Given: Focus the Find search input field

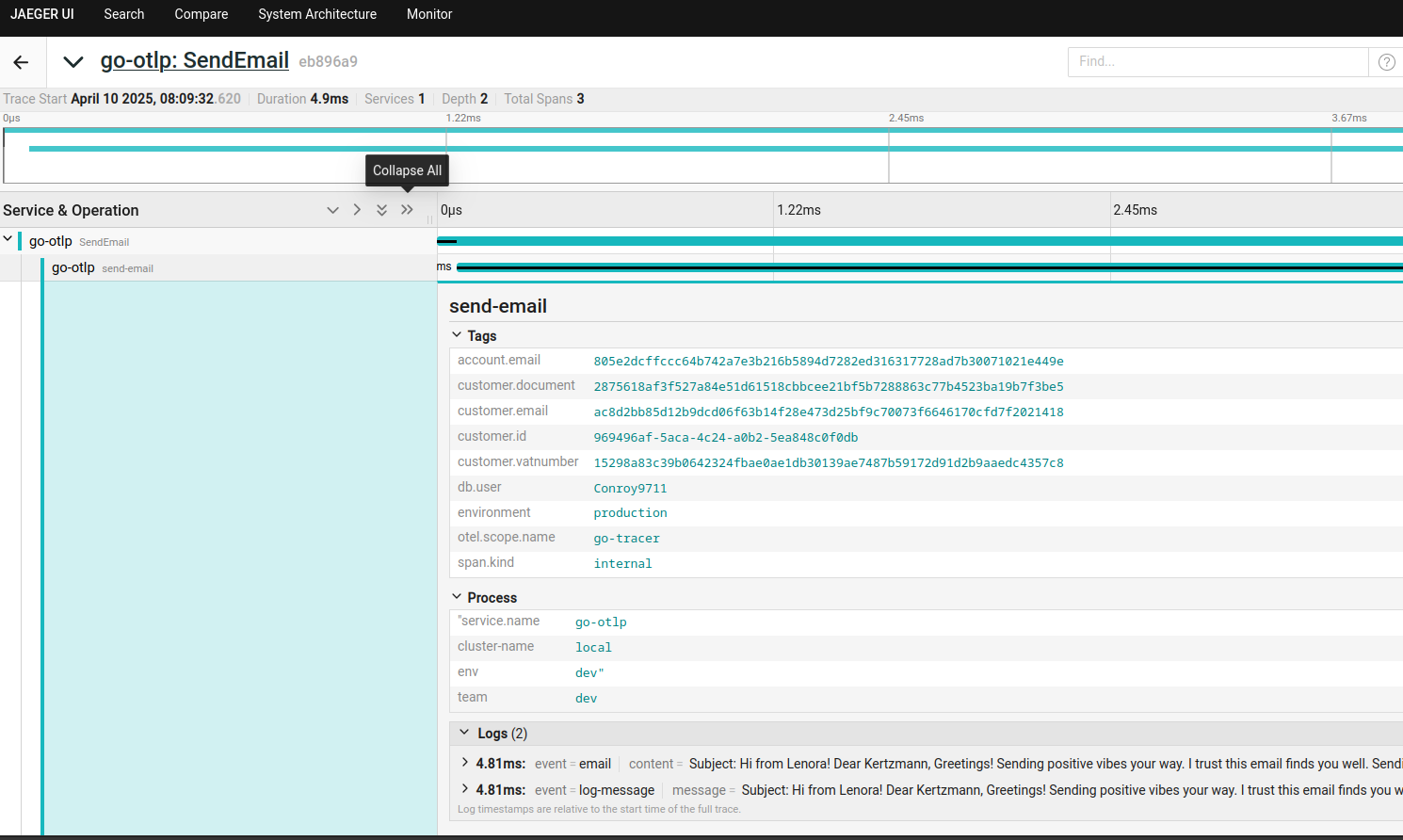Looking at the screenshot, I should (x=1217, y=62).
